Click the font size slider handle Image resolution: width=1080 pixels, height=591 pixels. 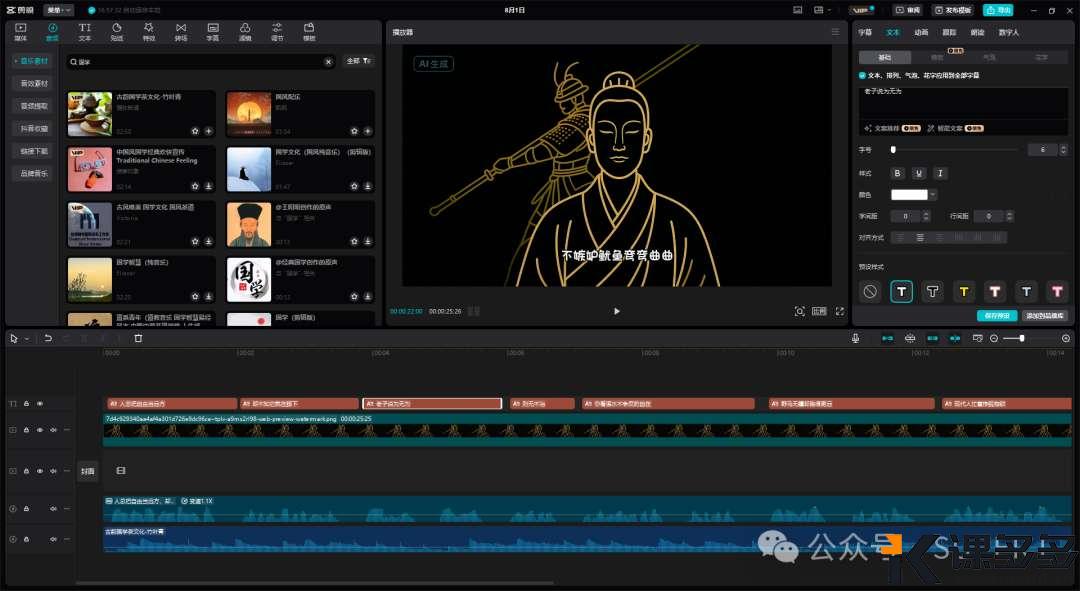[893, 149]
